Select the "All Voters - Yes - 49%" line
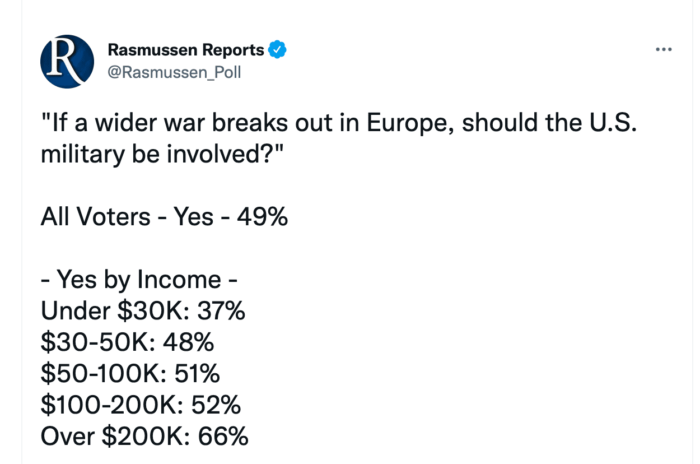700x464 pixels. (164, 217)
